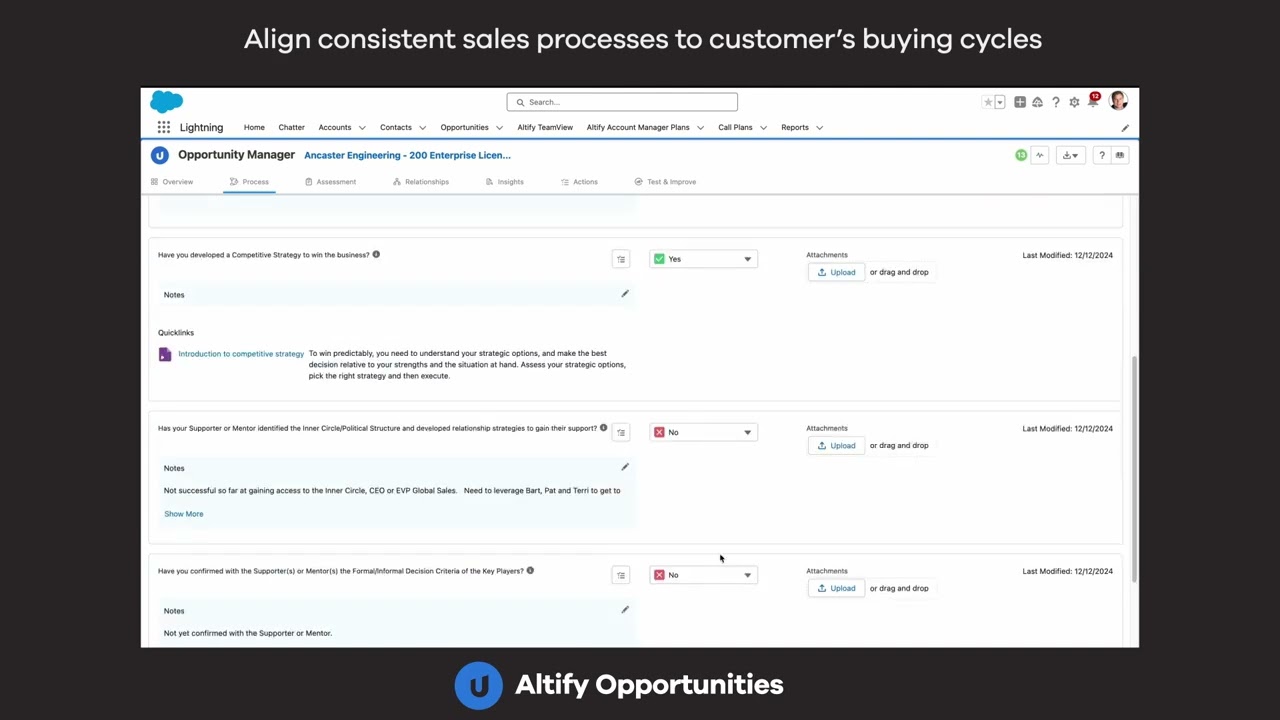The height and width of the screenshot is (720, 1280).
Task: Open the activity pulse icon in Opportunity Manager
Action: click(x=1040, y=155)
